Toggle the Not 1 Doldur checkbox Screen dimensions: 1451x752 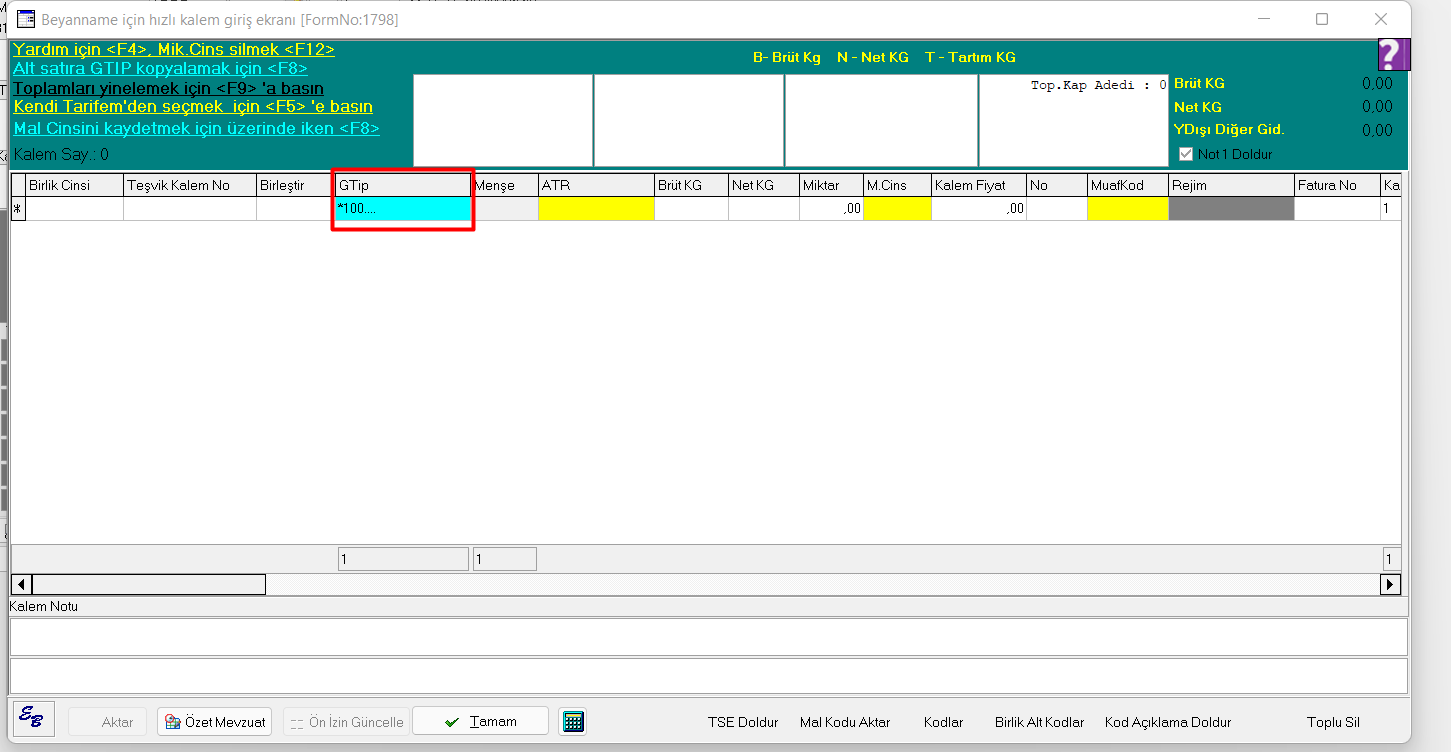1186,154
